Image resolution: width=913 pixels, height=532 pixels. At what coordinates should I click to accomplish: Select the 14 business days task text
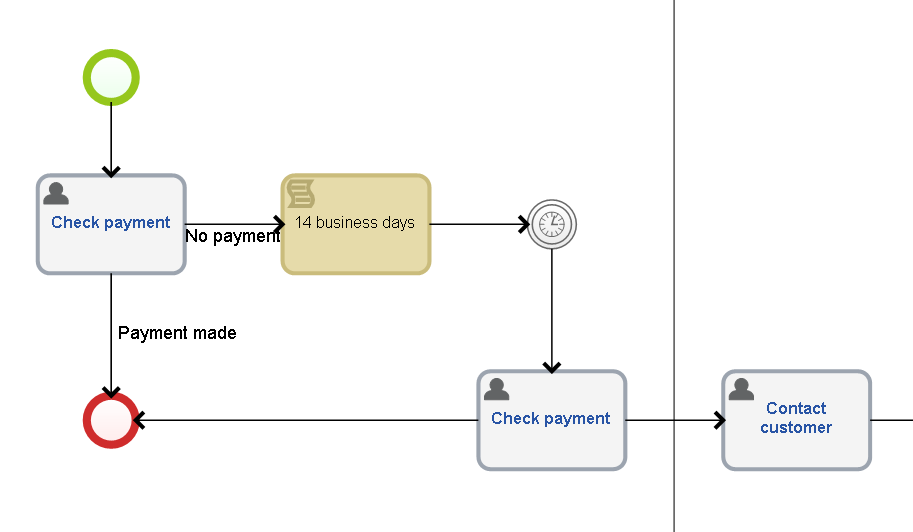(x=355, y=223)
